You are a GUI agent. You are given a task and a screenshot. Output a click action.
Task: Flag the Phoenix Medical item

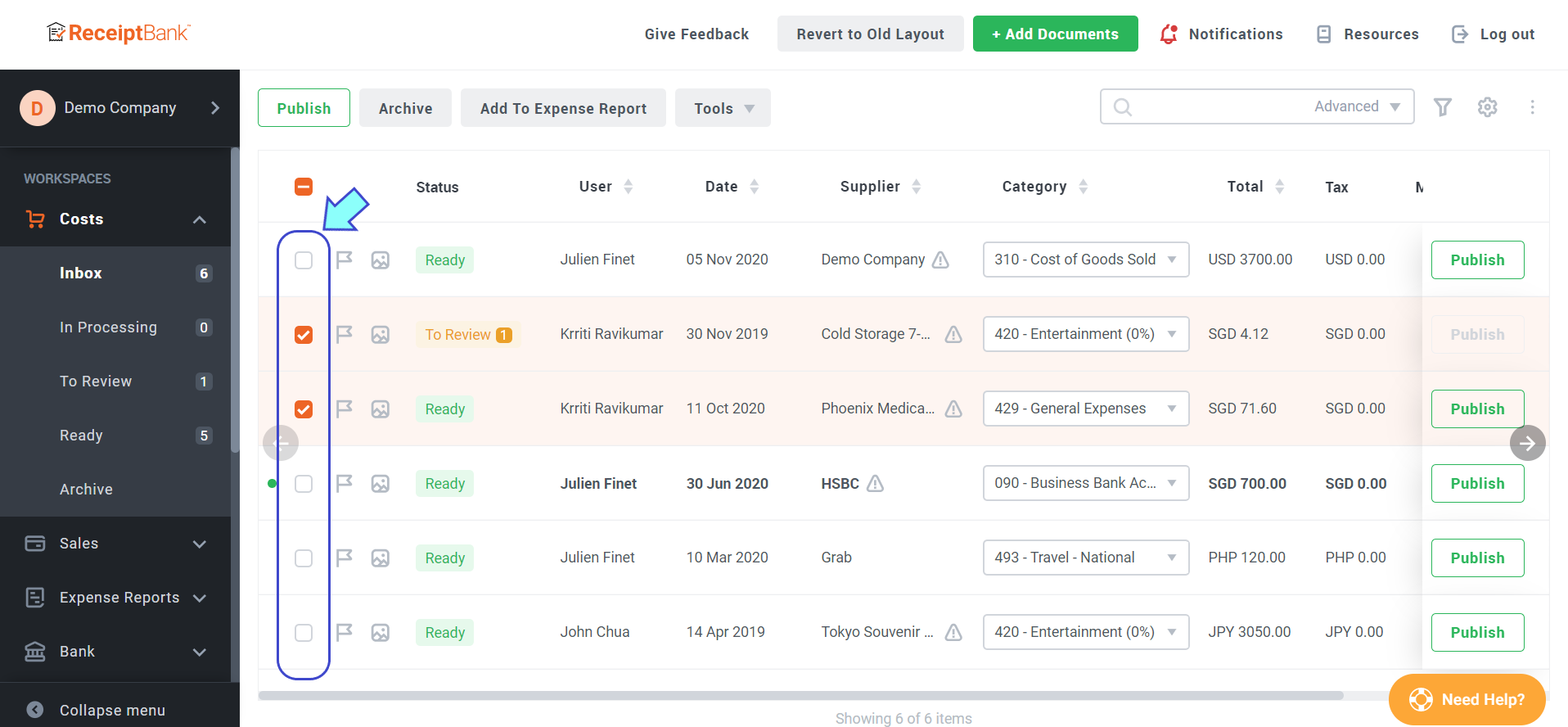345,409
